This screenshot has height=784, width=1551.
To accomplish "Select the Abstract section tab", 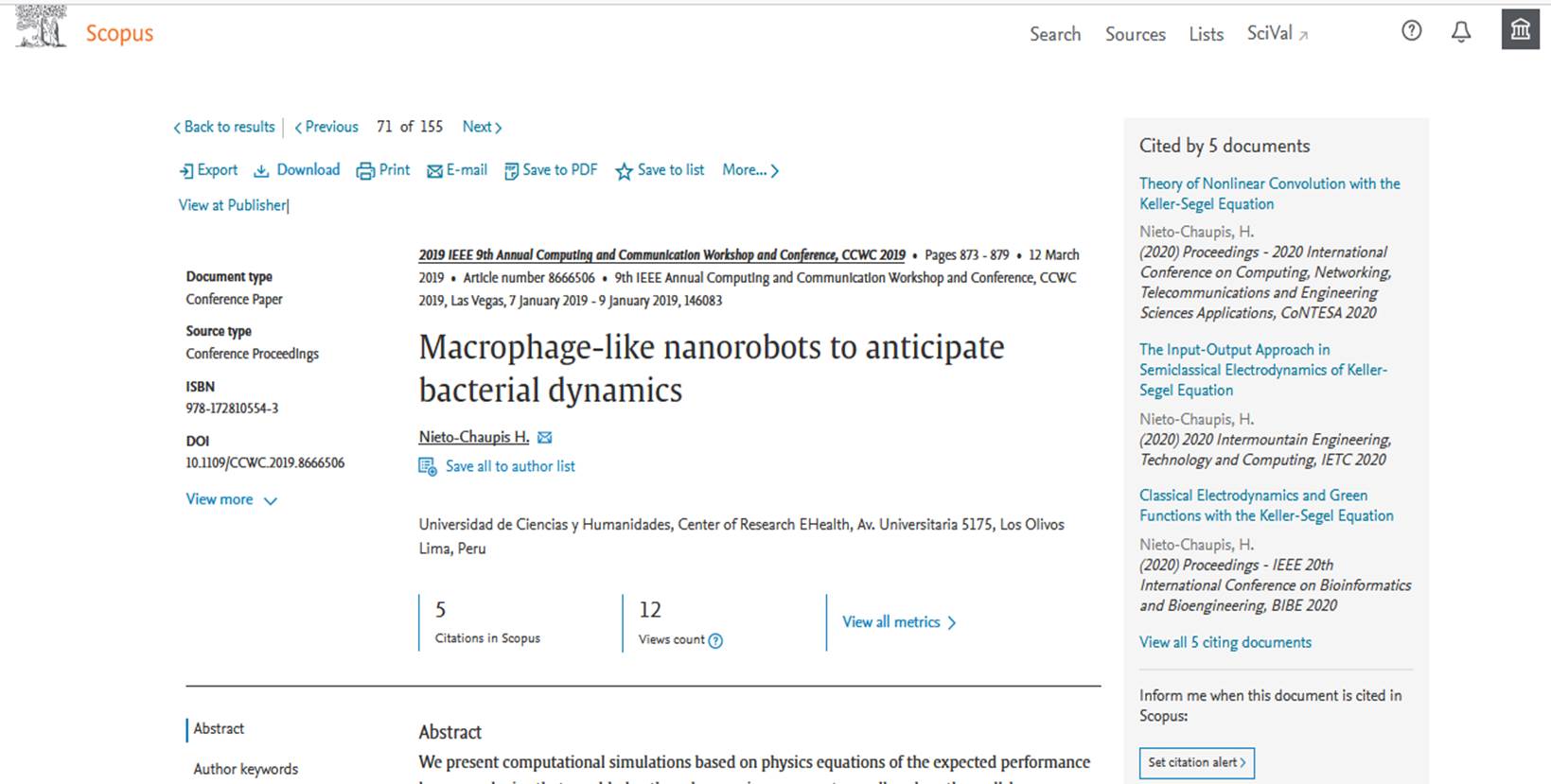I will (x=219, y=728).
